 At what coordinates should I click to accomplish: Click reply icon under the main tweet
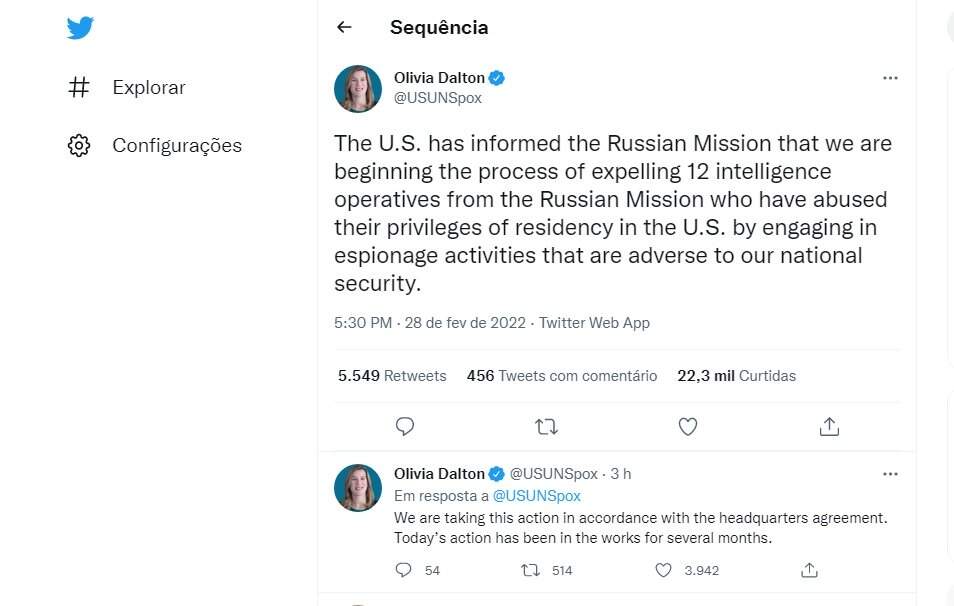point(405,427)
